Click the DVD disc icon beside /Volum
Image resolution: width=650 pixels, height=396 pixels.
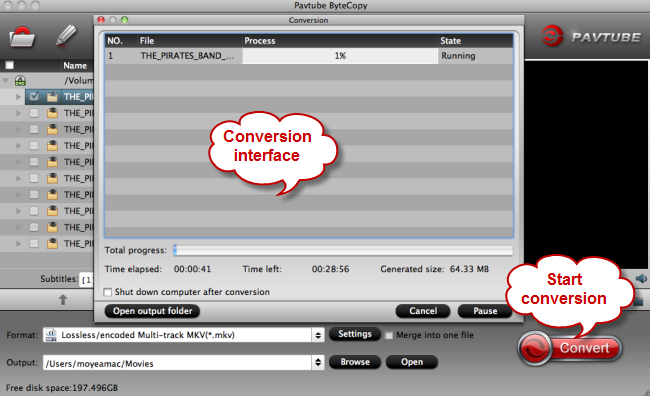[x=20, y=80]
